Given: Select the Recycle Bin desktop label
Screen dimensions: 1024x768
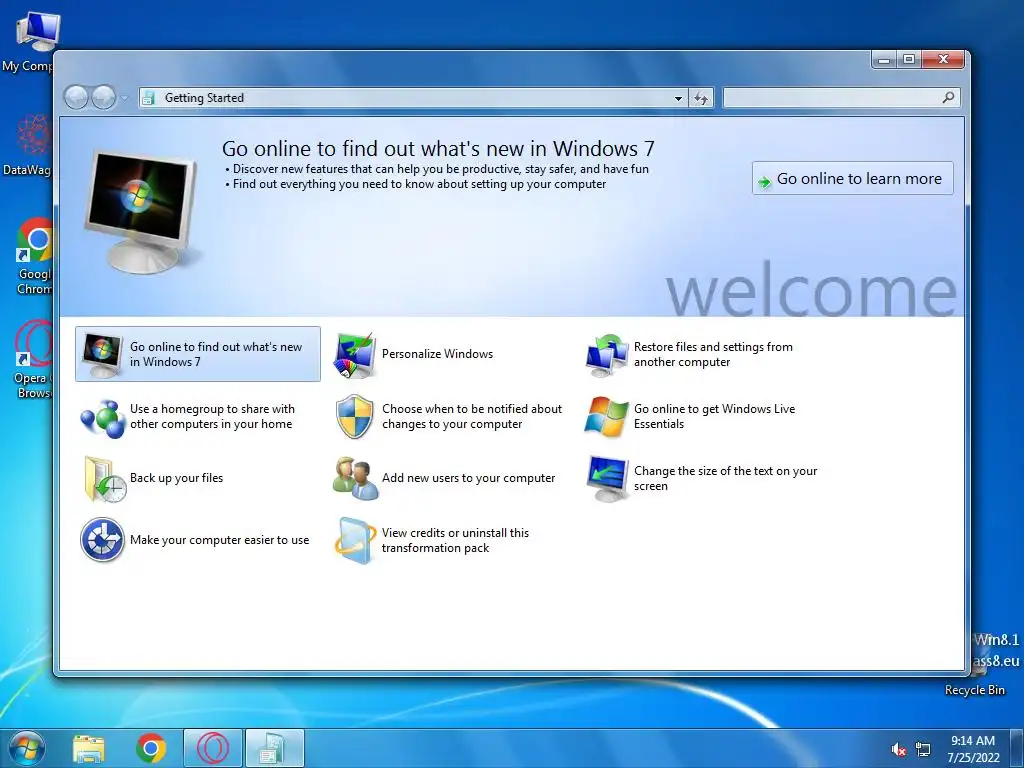Looking at the screenshot, I should click(x=974, y=690).
